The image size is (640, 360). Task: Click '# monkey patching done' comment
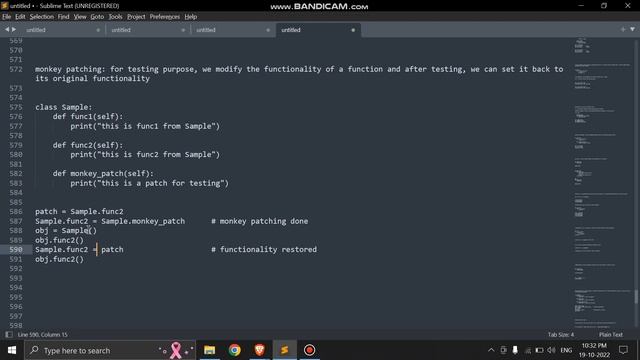(x=260, y=221)
